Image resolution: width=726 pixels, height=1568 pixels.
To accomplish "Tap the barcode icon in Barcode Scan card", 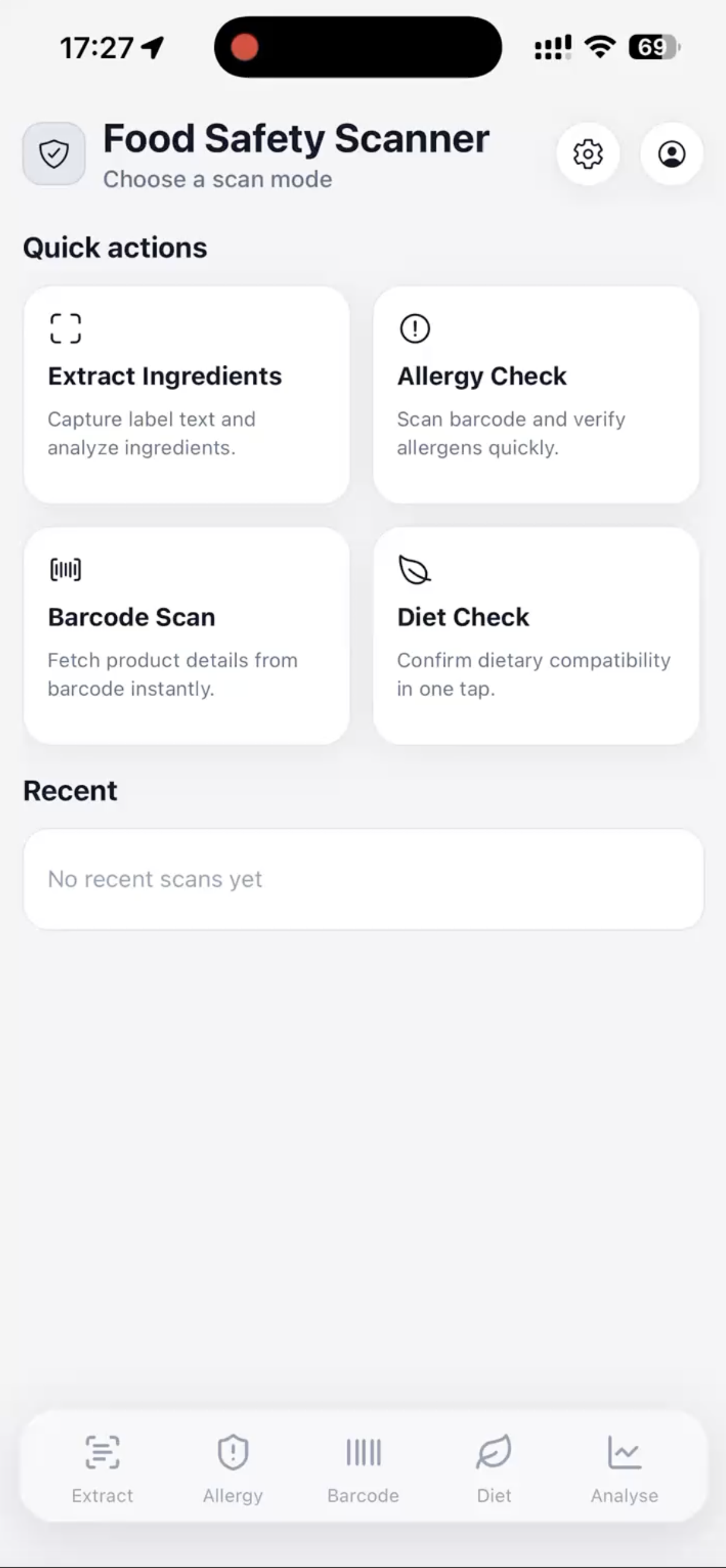I will (x=65, y=570).
